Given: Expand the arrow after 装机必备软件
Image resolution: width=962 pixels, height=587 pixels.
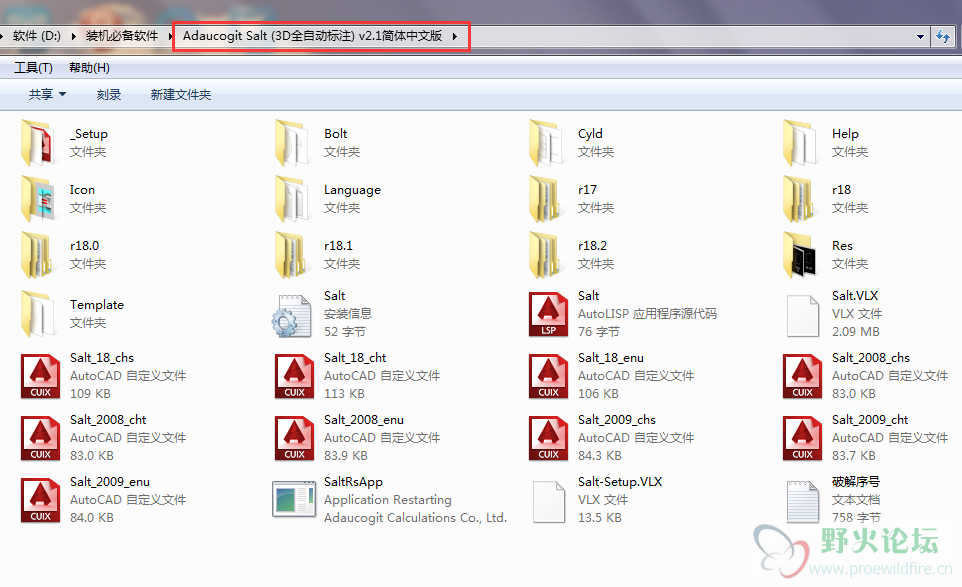Looking at the screenshot, I should pos(171,36).
